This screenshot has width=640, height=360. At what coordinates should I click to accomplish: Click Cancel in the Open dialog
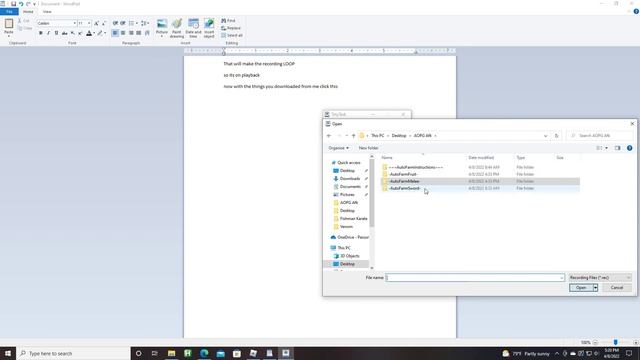[x=616, y=288]
